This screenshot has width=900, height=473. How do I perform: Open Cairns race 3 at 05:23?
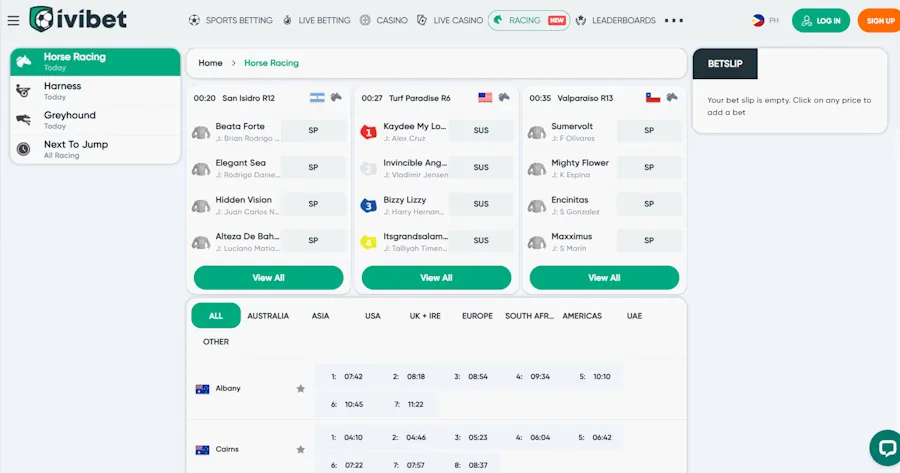(x=471, y=437)
